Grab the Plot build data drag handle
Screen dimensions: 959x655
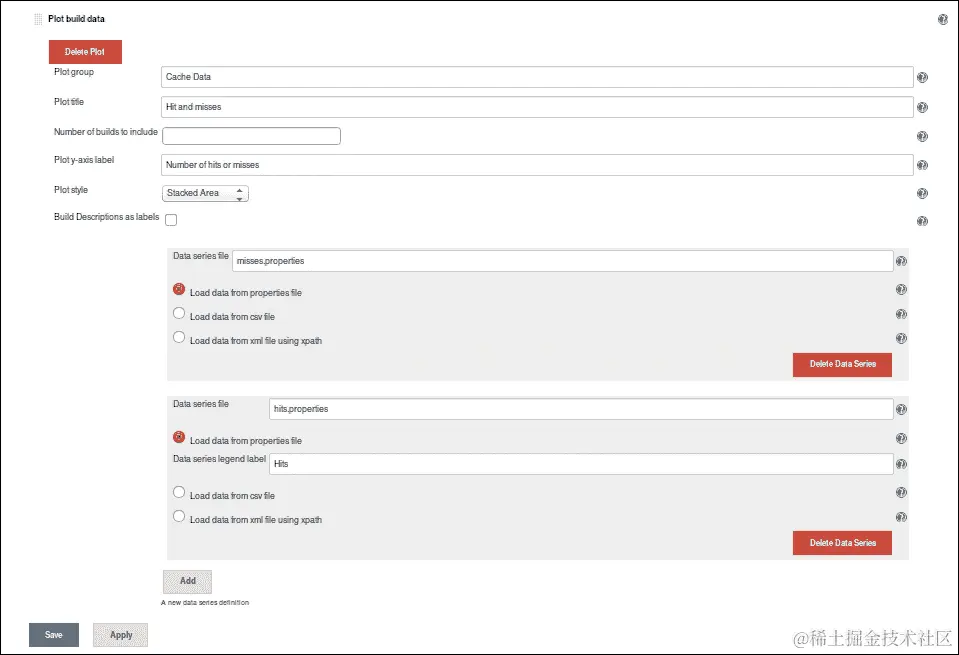(39, 19)
